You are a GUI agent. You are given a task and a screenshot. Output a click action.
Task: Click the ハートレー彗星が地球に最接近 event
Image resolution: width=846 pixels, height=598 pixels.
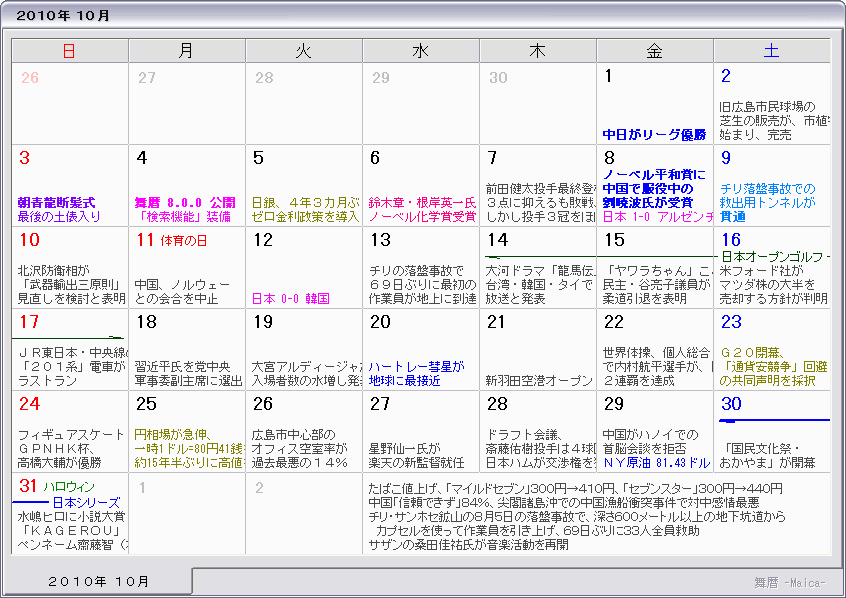click(x=416, y=374)
